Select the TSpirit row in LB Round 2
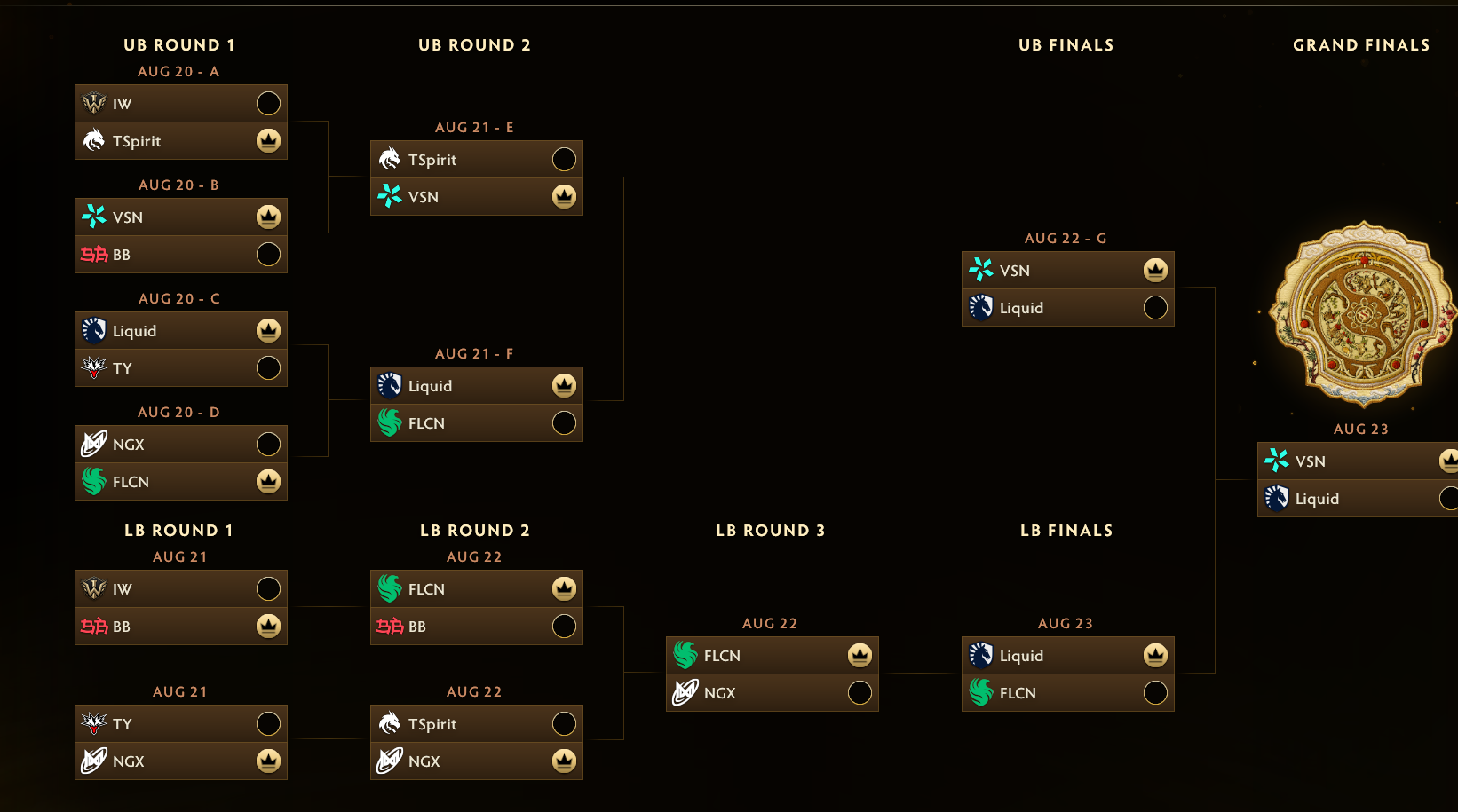Screen dimensions: 1458x812 coord(477,724)
